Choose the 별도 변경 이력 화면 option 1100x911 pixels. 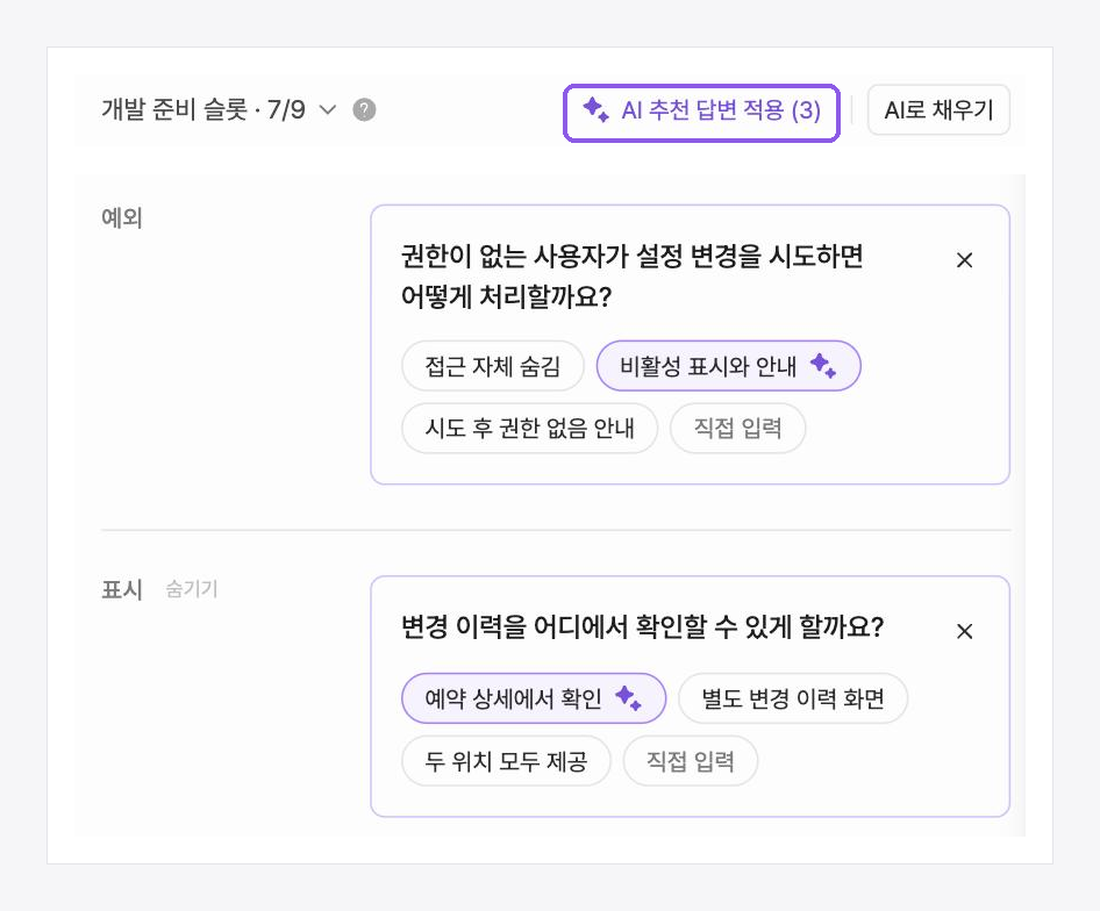pos(793,699)
